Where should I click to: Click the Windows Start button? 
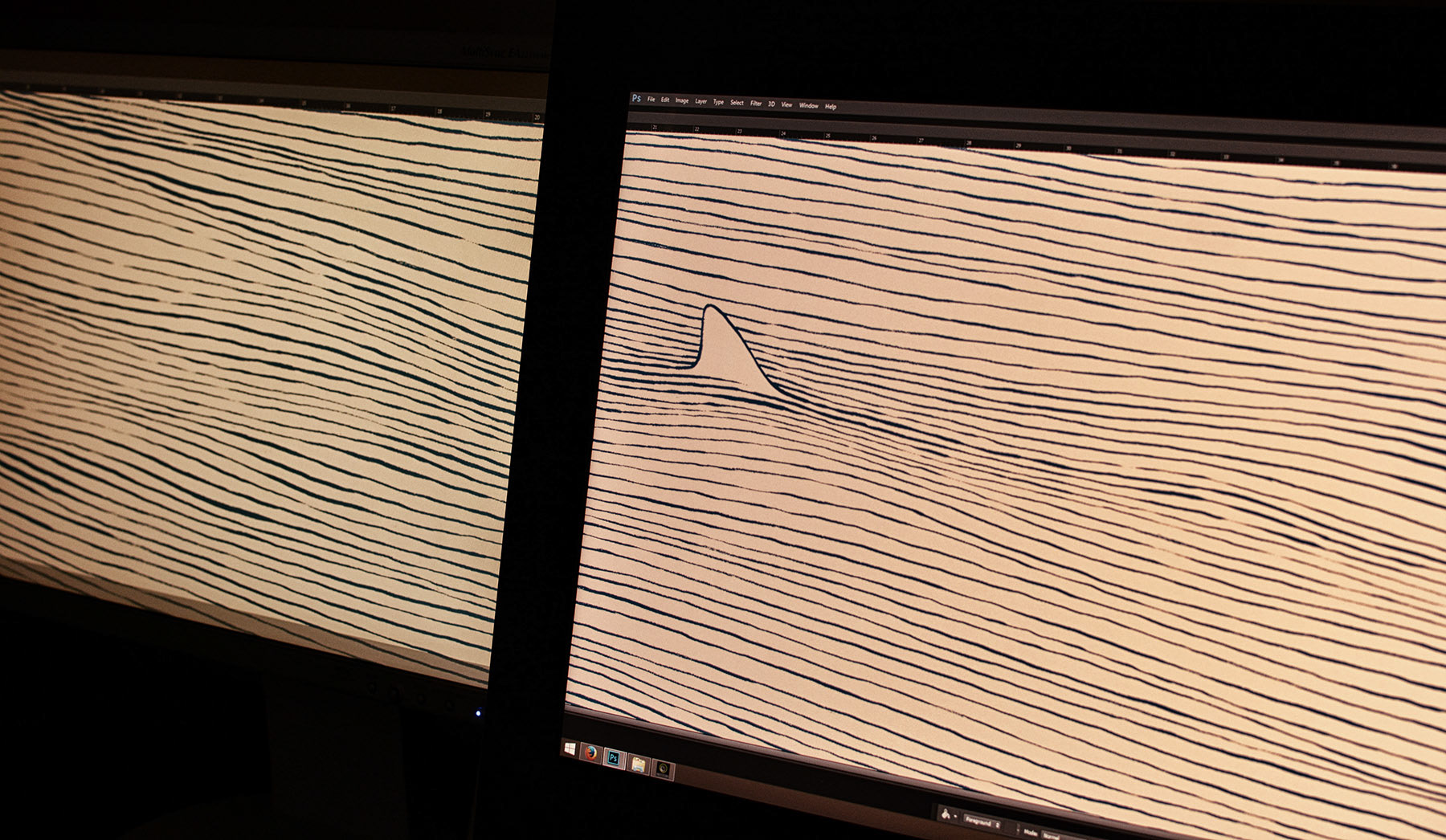pos(570,749)
